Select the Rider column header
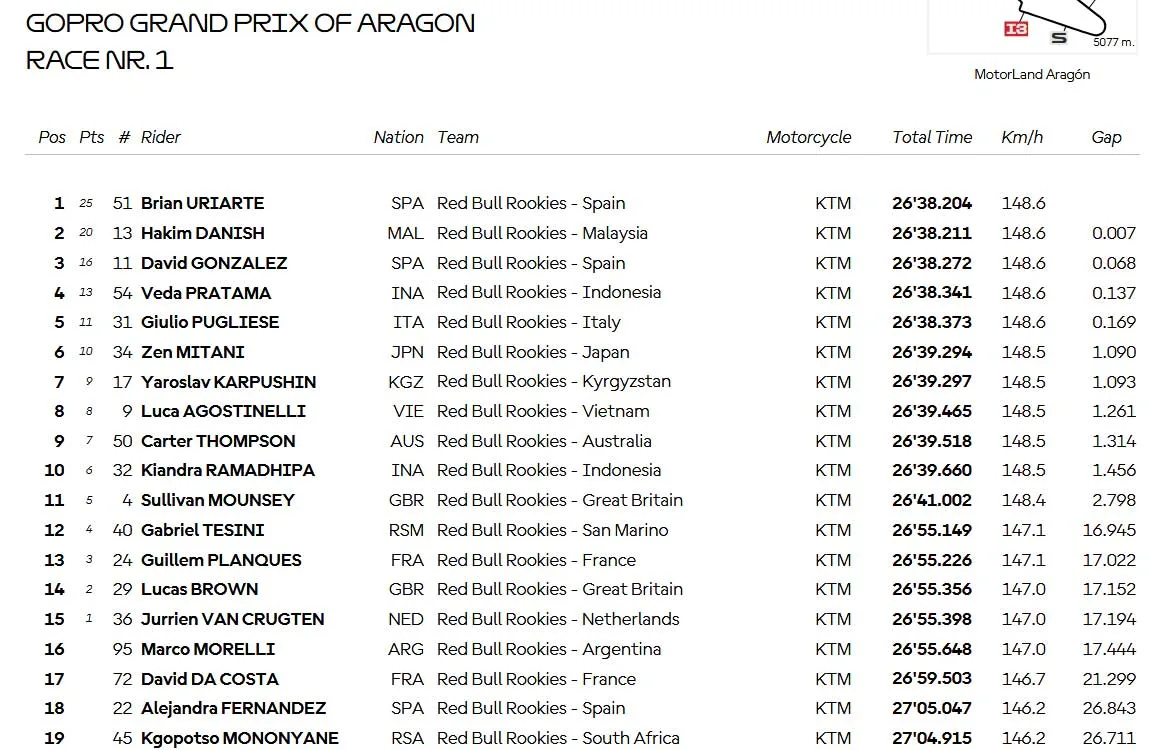The image size is (1169, 750). pyautogui.click(x=161, y=137)
